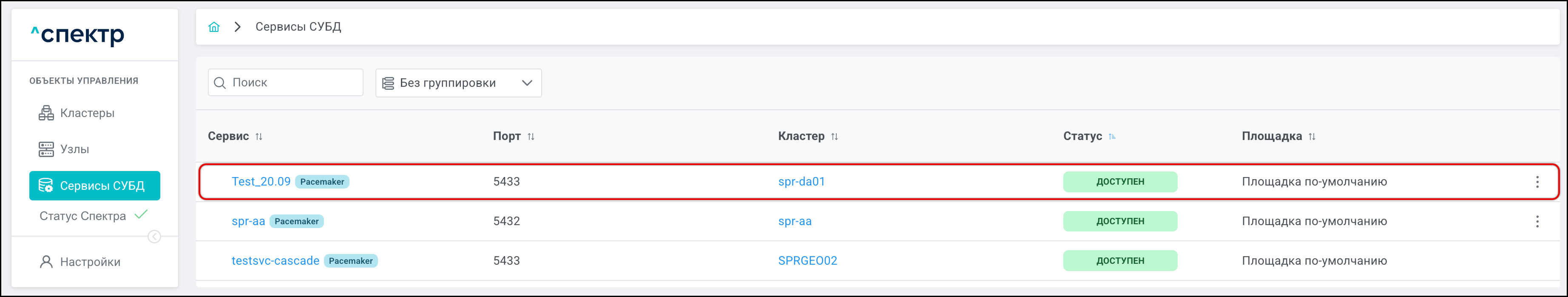Sort table by Статус column

(1112, 136)
